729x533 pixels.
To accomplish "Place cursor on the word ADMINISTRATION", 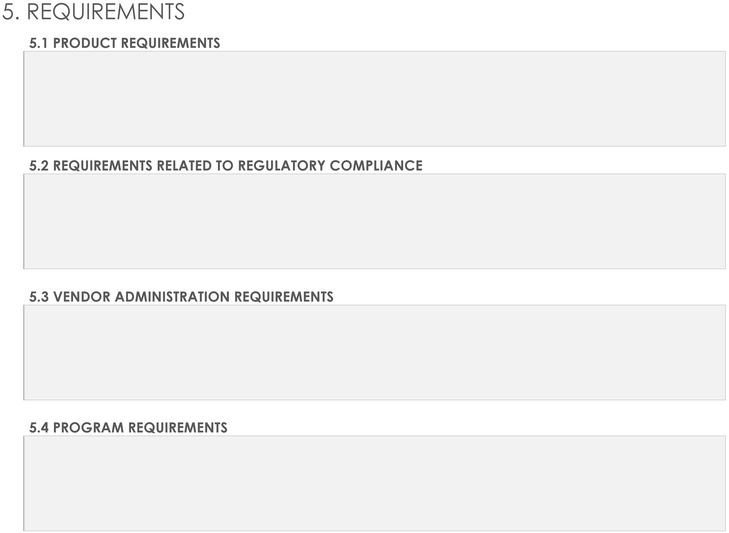I will coord(172,297).
